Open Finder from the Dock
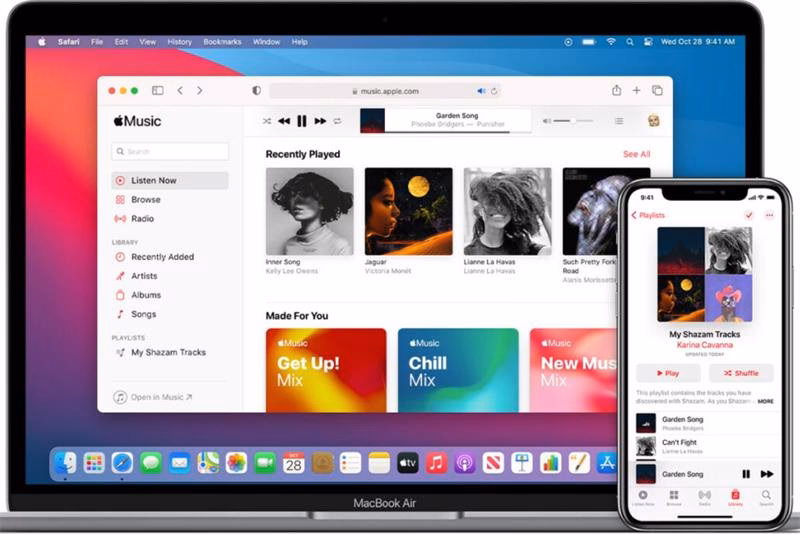This screenshot has width=800, height=534. click(x=65, y=463)
